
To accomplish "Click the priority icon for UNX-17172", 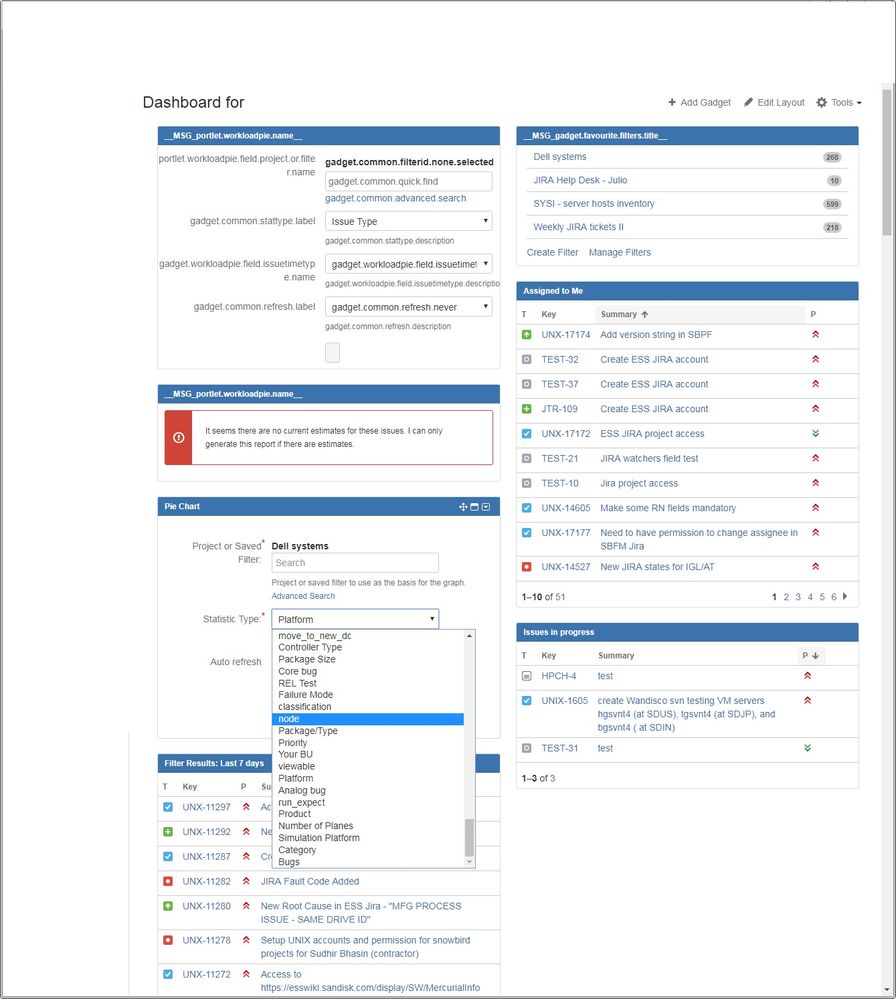I will point(815,433).
